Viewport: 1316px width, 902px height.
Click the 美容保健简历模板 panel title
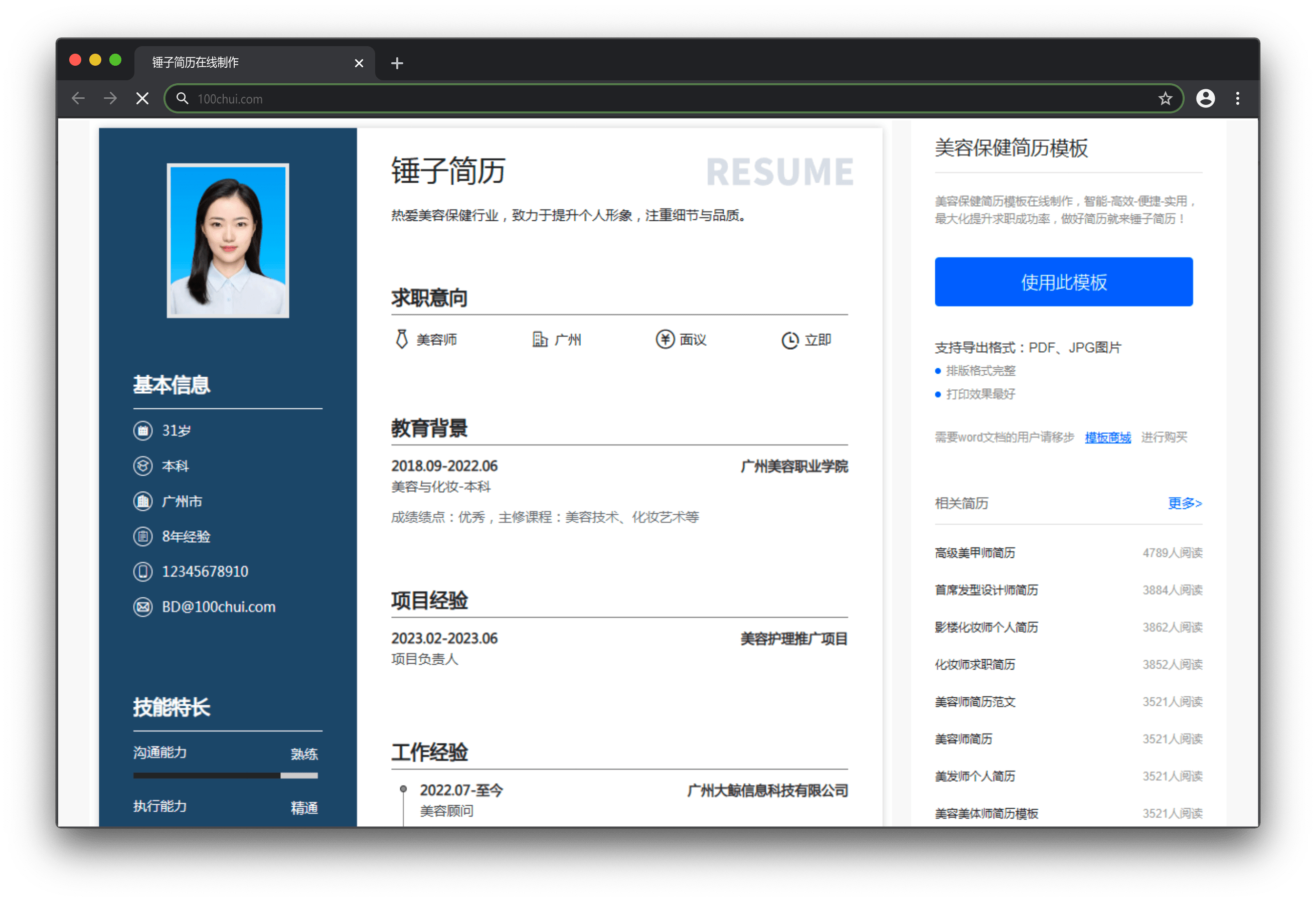1012,148
